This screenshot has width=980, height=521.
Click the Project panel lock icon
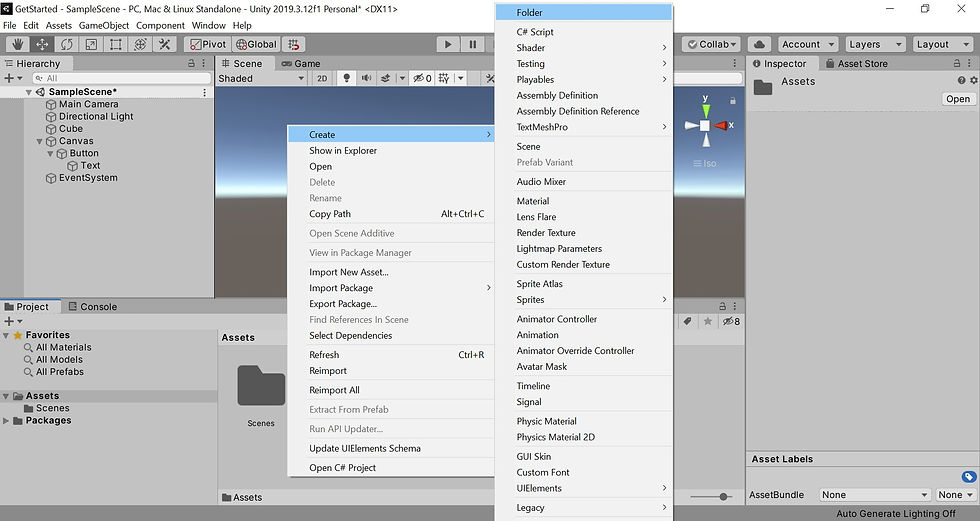(722, 306)
